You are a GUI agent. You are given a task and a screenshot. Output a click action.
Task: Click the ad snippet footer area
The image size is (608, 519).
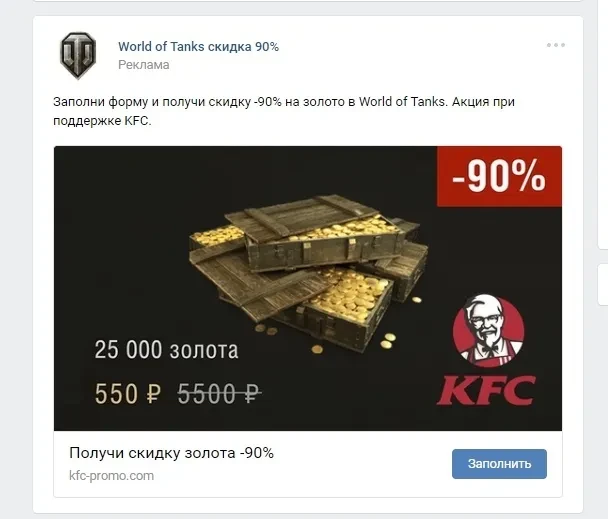308,464
